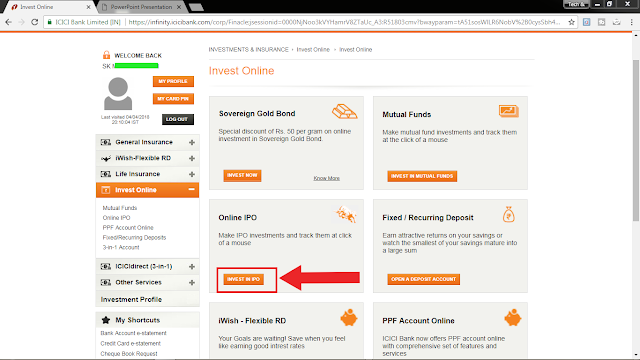Open the Invest Online sidebar menu label
Image resolution: width=640 pixels, height=360 pixels.
(136, 190)
